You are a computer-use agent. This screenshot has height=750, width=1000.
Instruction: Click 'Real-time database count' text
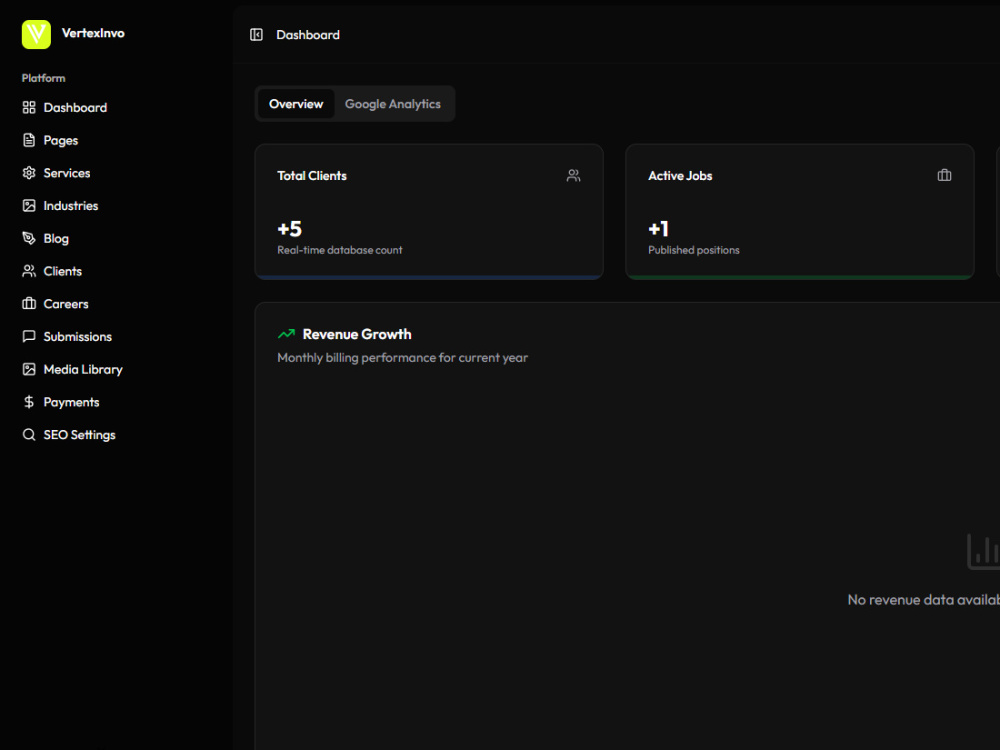pyautogui.click(x=340, y=250)
